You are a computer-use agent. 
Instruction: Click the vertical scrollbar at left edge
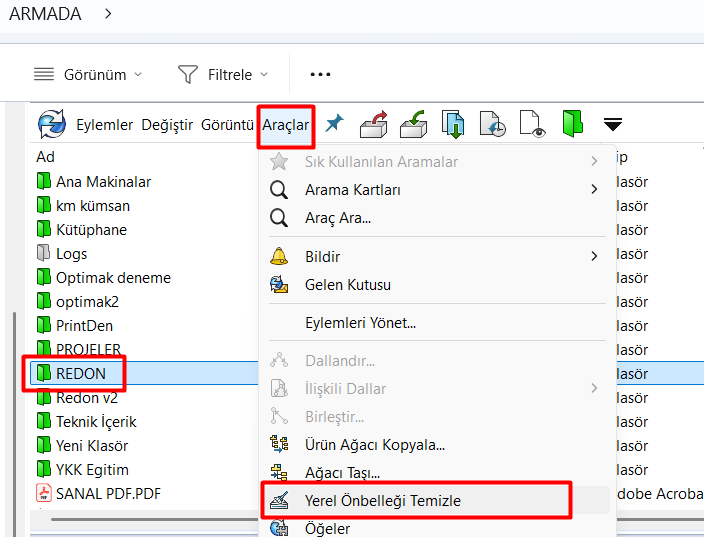(14, 423)
